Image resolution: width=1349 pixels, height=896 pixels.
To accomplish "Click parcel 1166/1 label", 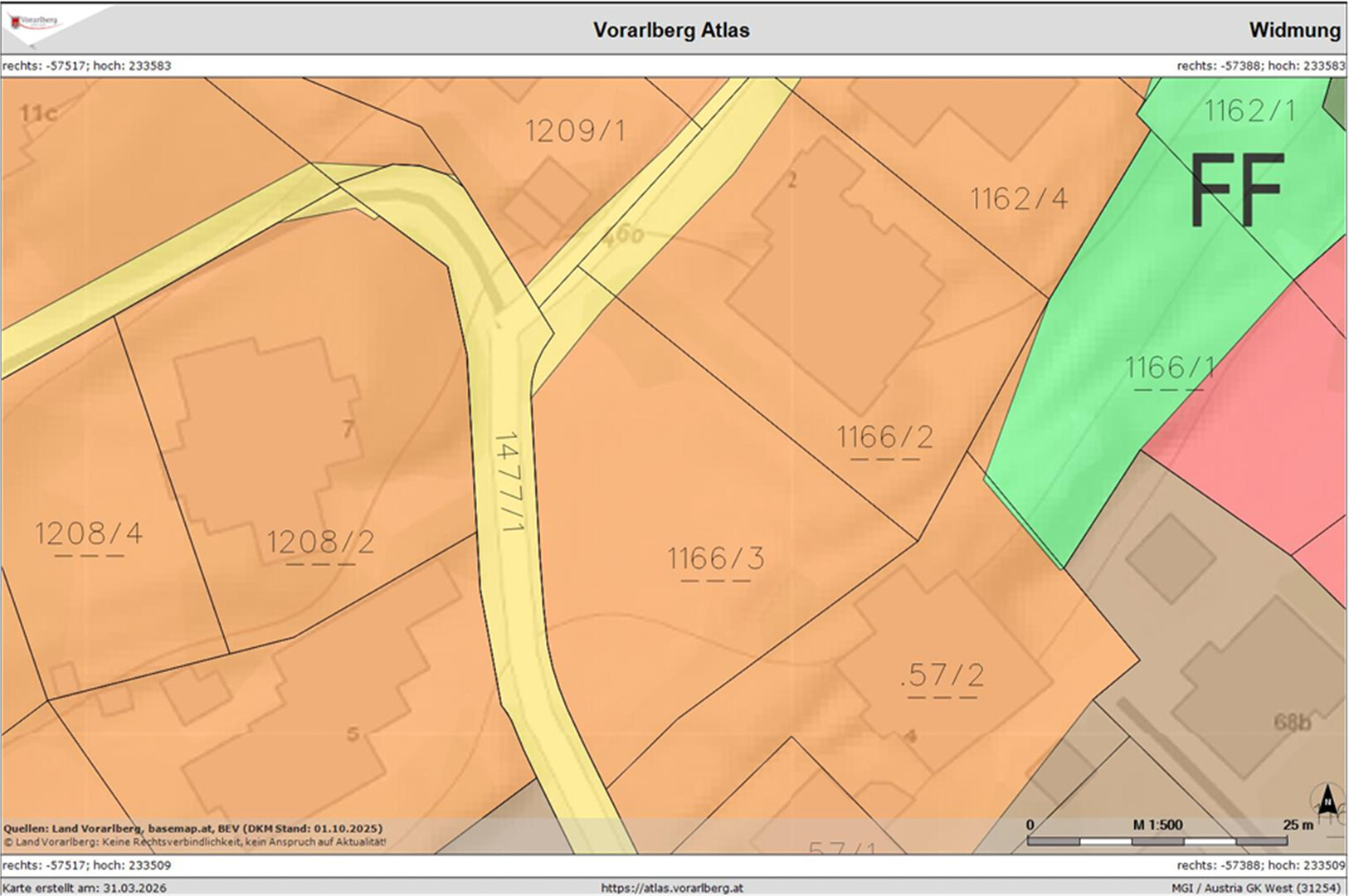I will click(x=1169, y=367).
